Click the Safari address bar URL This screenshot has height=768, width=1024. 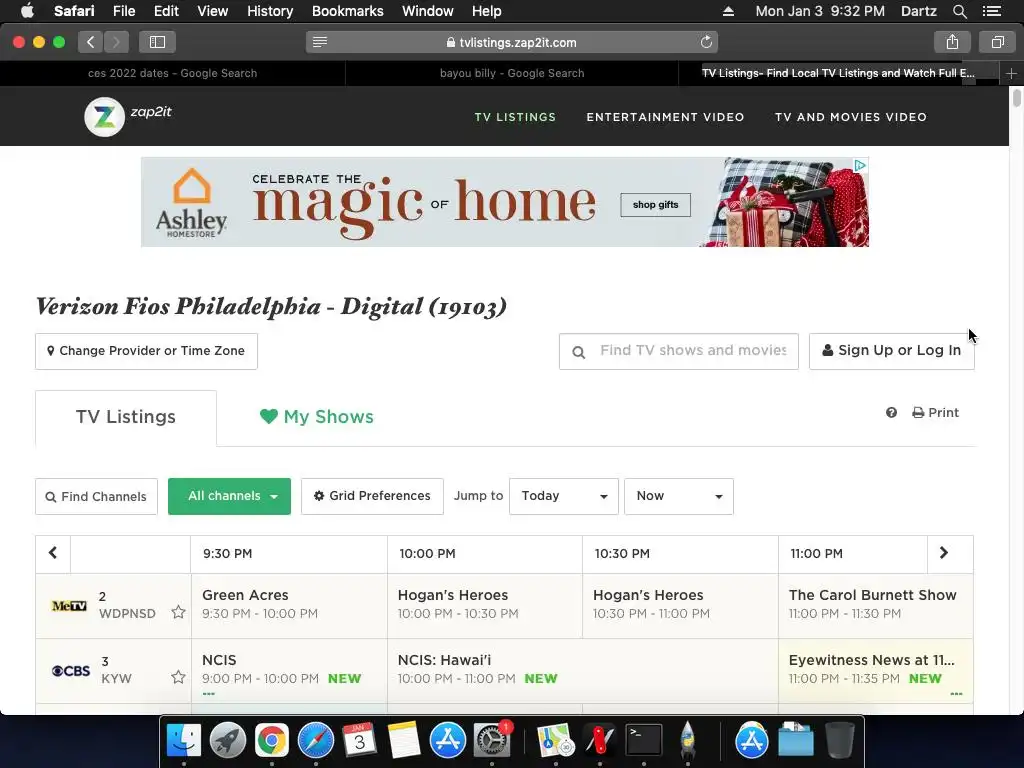512,42
